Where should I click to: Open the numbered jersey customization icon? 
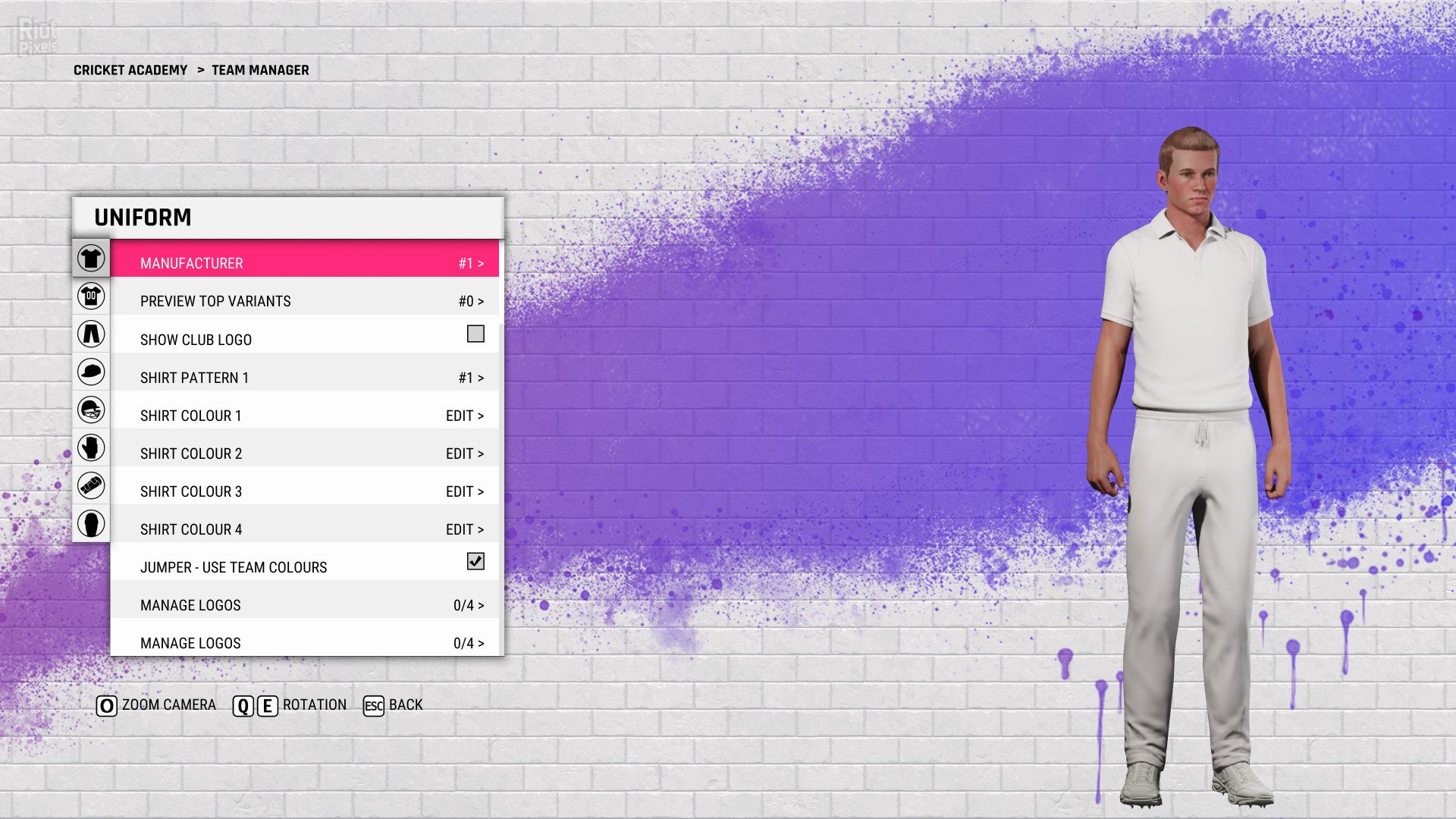click(x=91, y=296)
